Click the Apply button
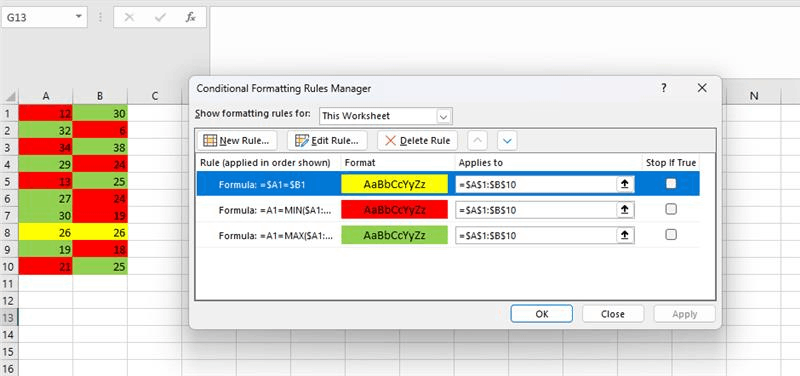This screenshot has width=800, height=376. [x=684, y=314]
